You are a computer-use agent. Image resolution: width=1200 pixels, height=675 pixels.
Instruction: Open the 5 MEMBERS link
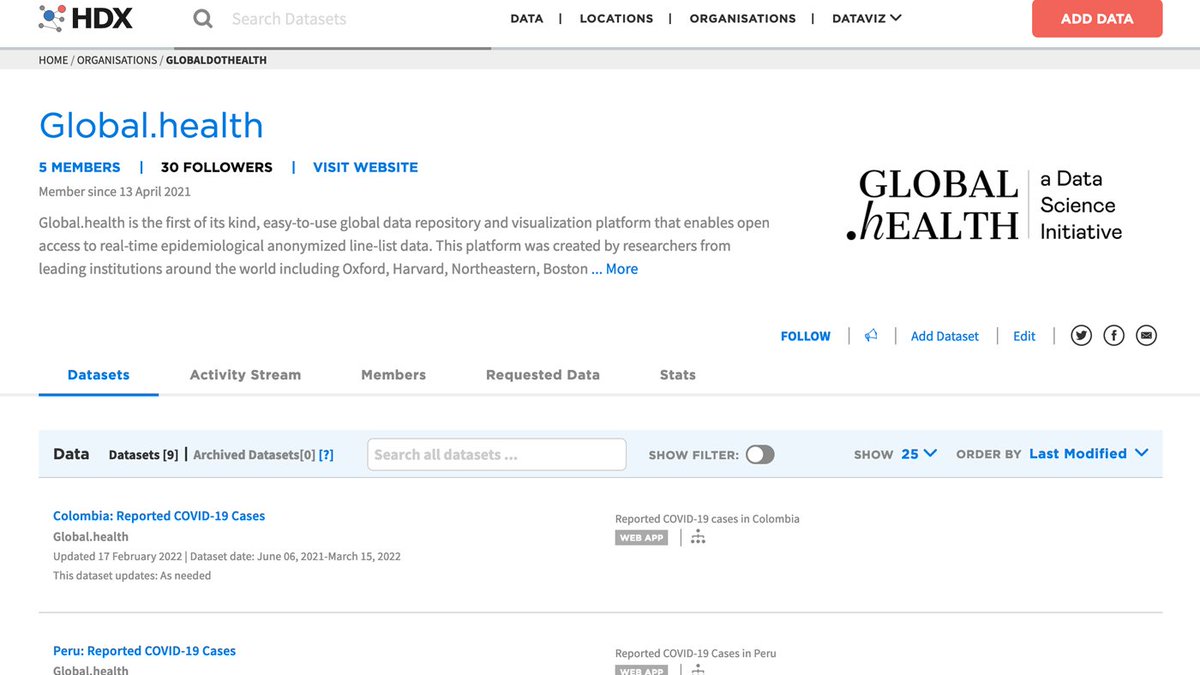(79, 167)
